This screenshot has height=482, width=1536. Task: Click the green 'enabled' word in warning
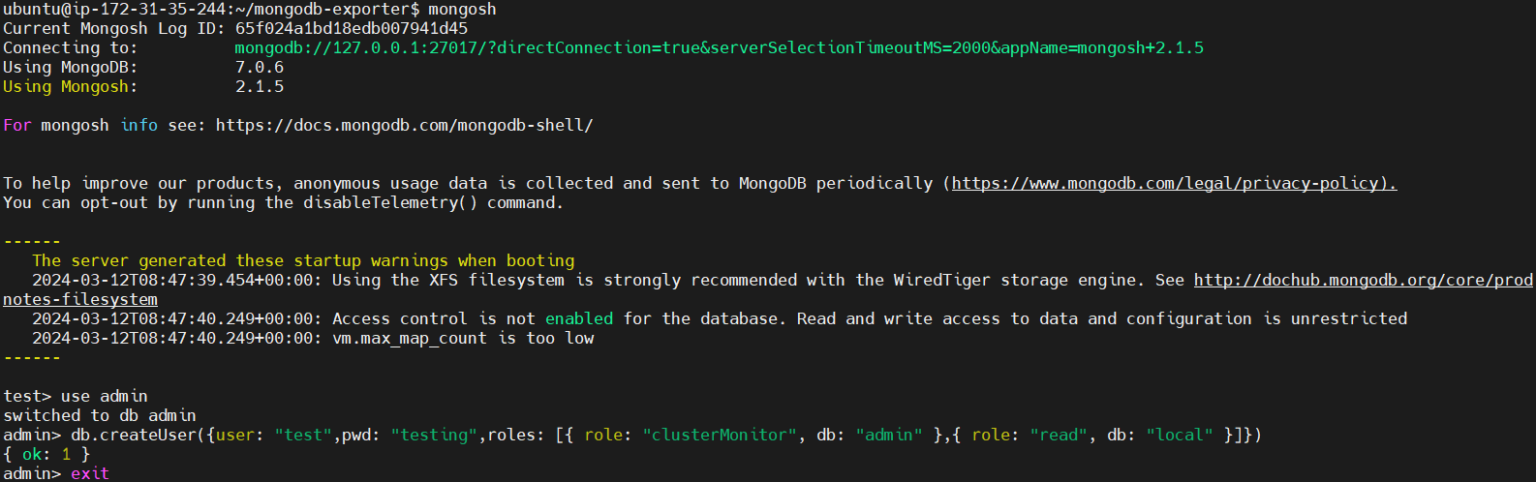pos(579,319)
